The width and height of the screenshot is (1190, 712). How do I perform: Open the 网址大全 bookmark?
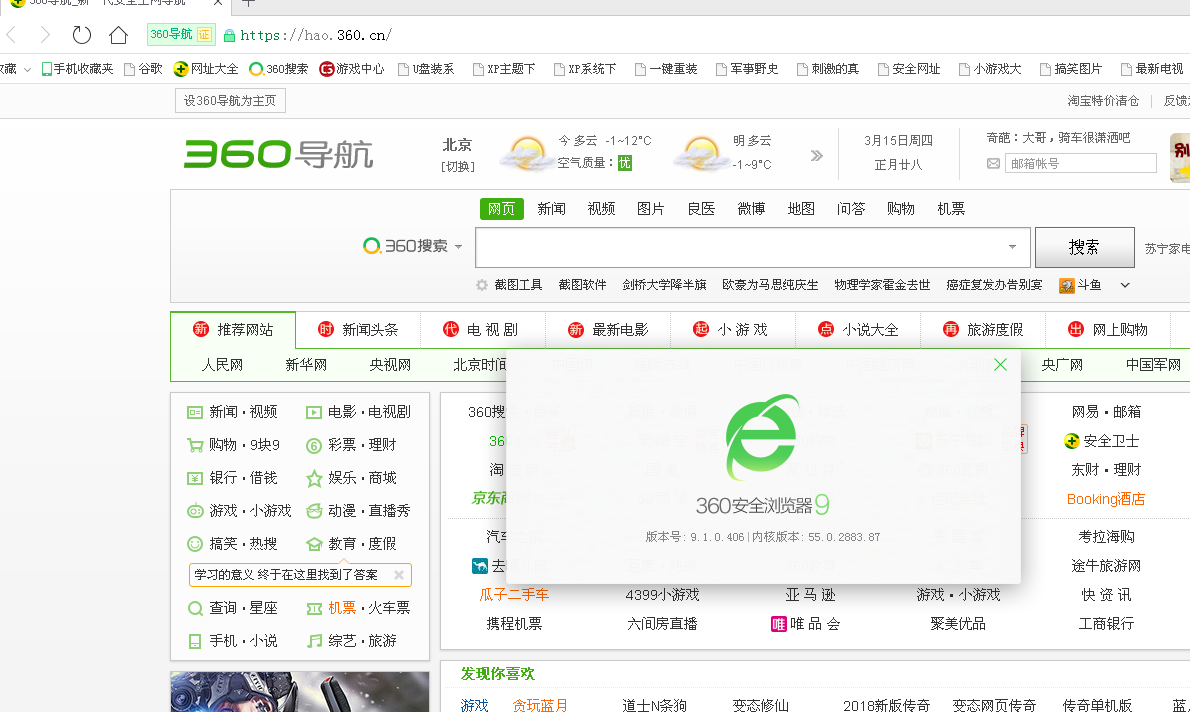[x=206, y=69]
